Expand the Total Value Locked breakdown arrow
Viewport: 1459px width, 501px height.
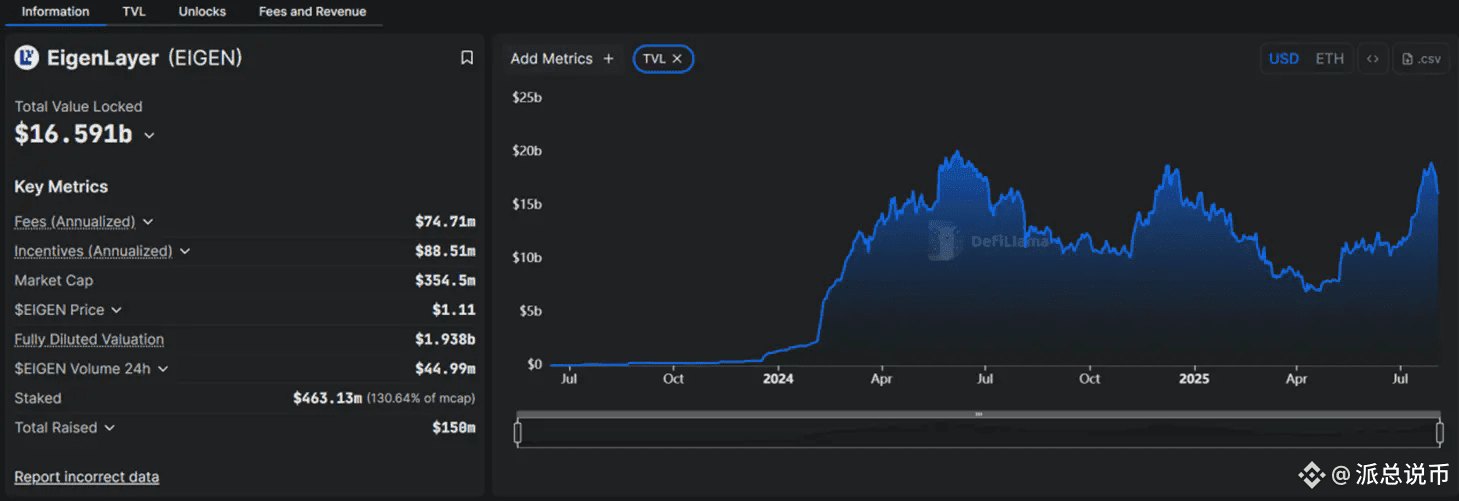click(150, 135)
